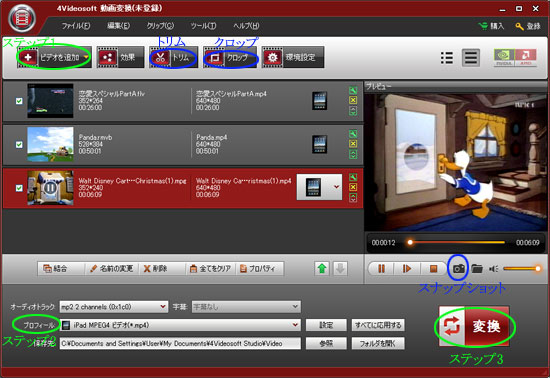Mute audio with the speaker icon
The image size is (550, 378).
point(494,269)
